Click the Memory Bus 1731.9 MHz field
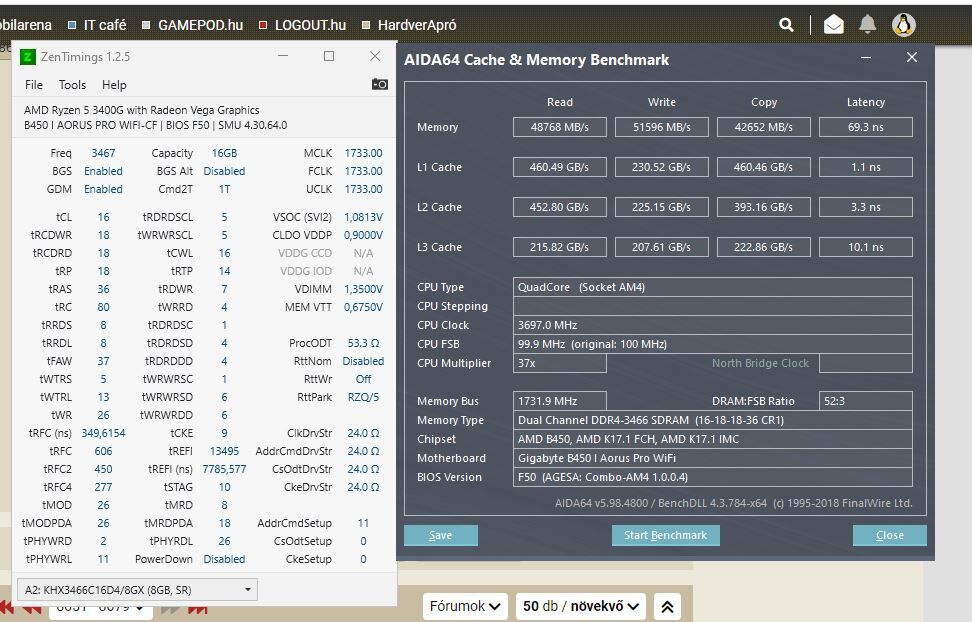 (x=560, y=401)
